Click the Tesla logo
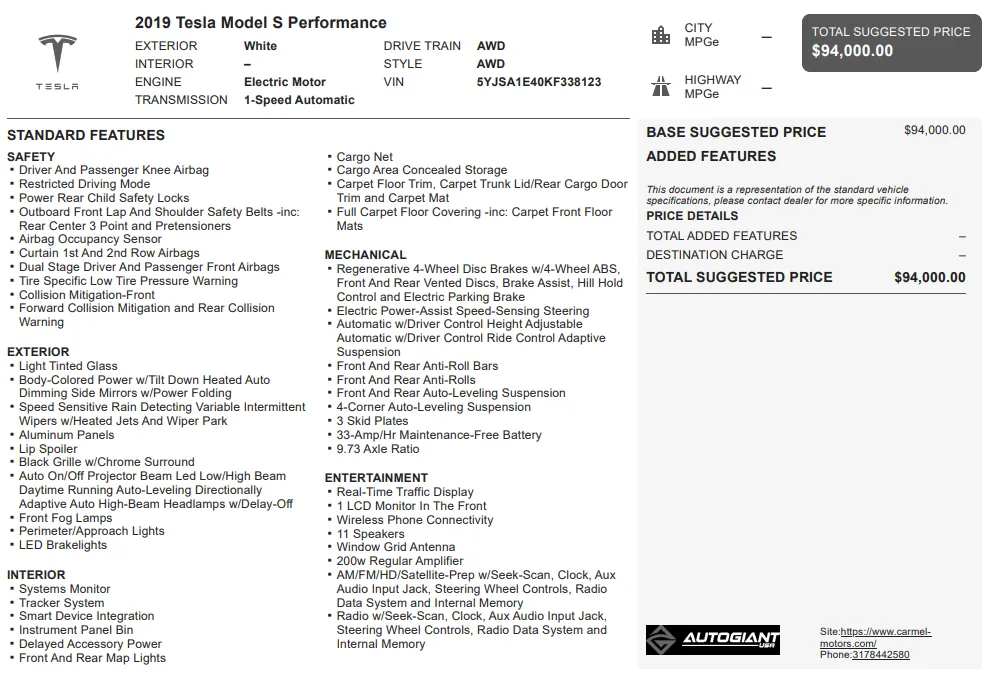 click(x=57, y=59)
